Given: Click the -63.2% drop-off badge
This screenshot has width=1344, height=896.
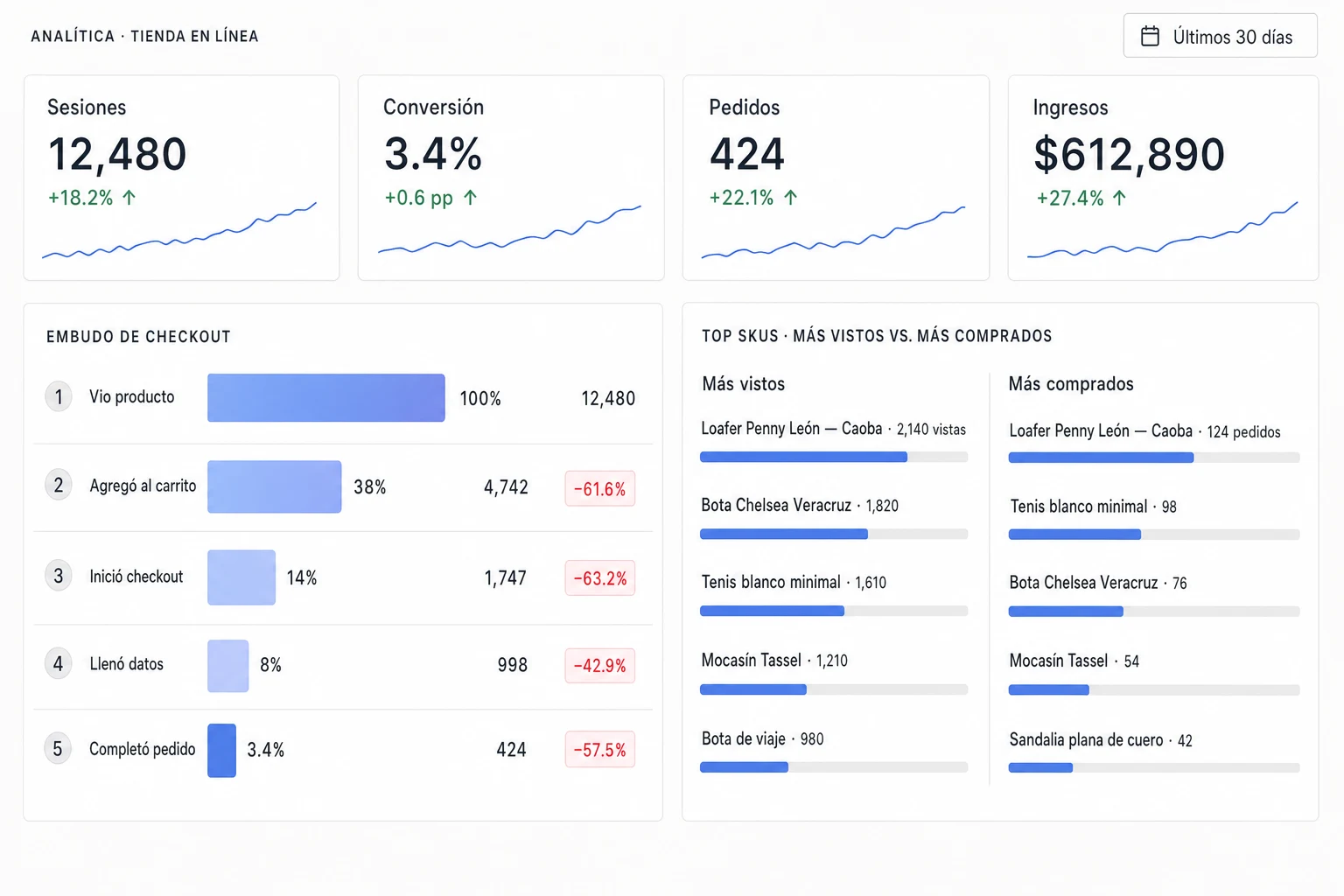Looking at the screenshot, I should tap(600, 578).
